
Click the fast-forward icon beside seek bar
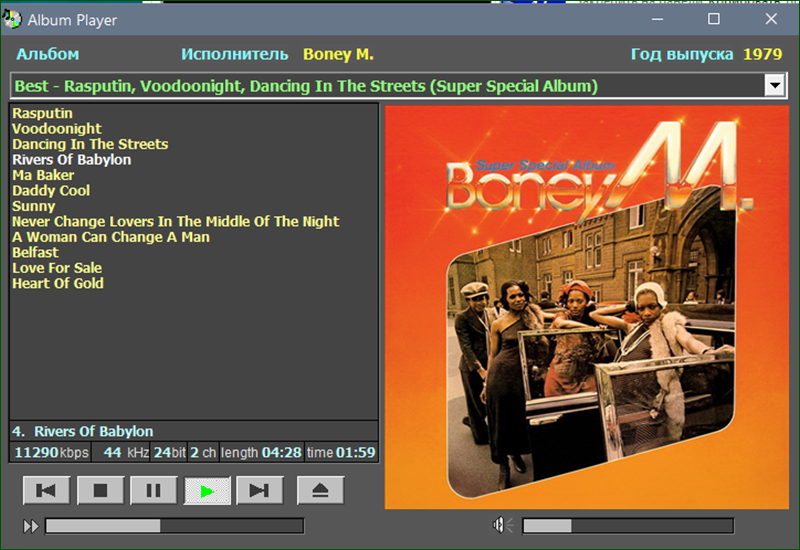tap(31, 526)
